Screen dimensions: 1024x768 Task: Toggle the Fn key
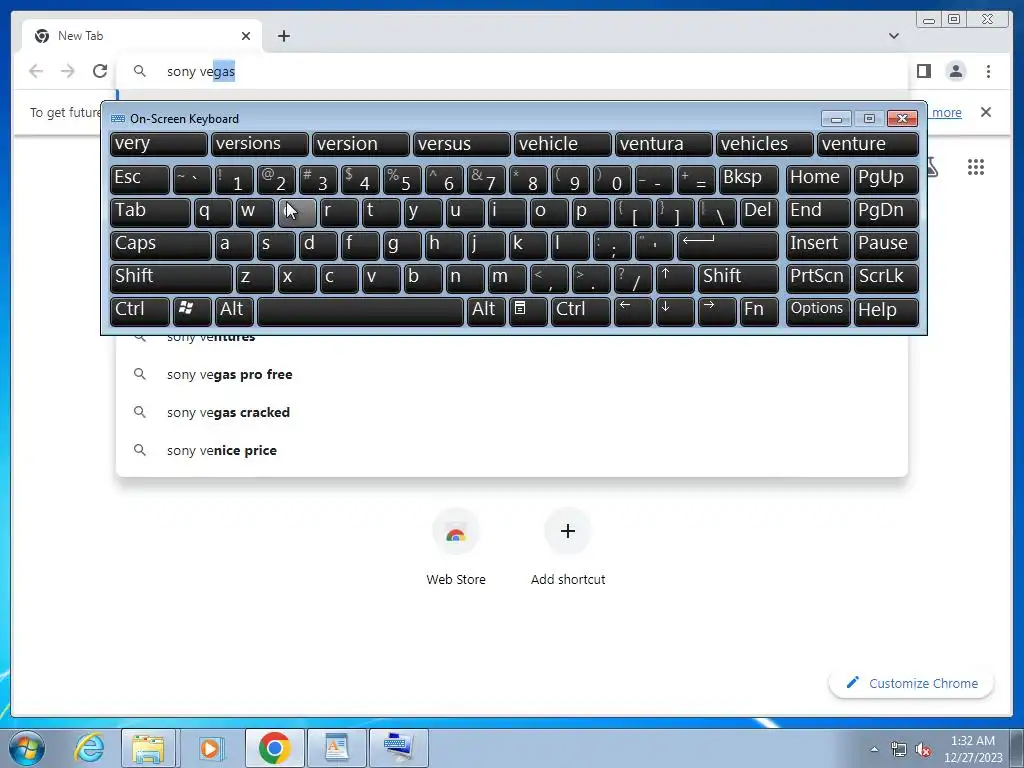point(759,312)
